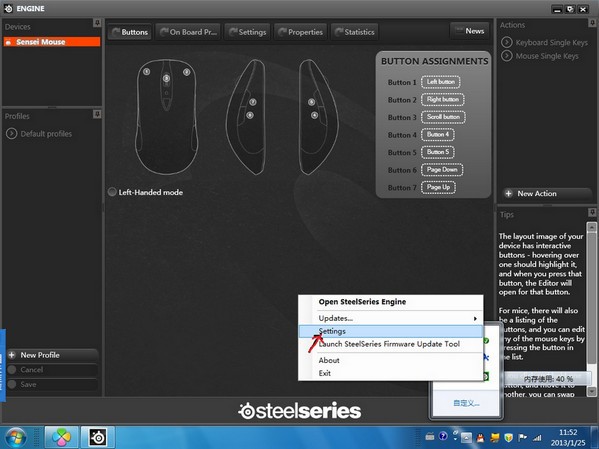The width and height of the screenshot is (599, 449).
Task: Expand Keyboard Single Keys actions
Action: tap(507, 42)
